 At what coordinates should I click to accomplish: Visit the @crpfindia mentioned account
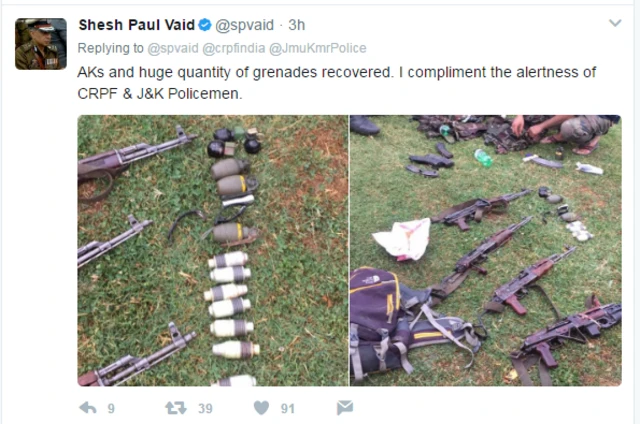[x=233, y=49]
